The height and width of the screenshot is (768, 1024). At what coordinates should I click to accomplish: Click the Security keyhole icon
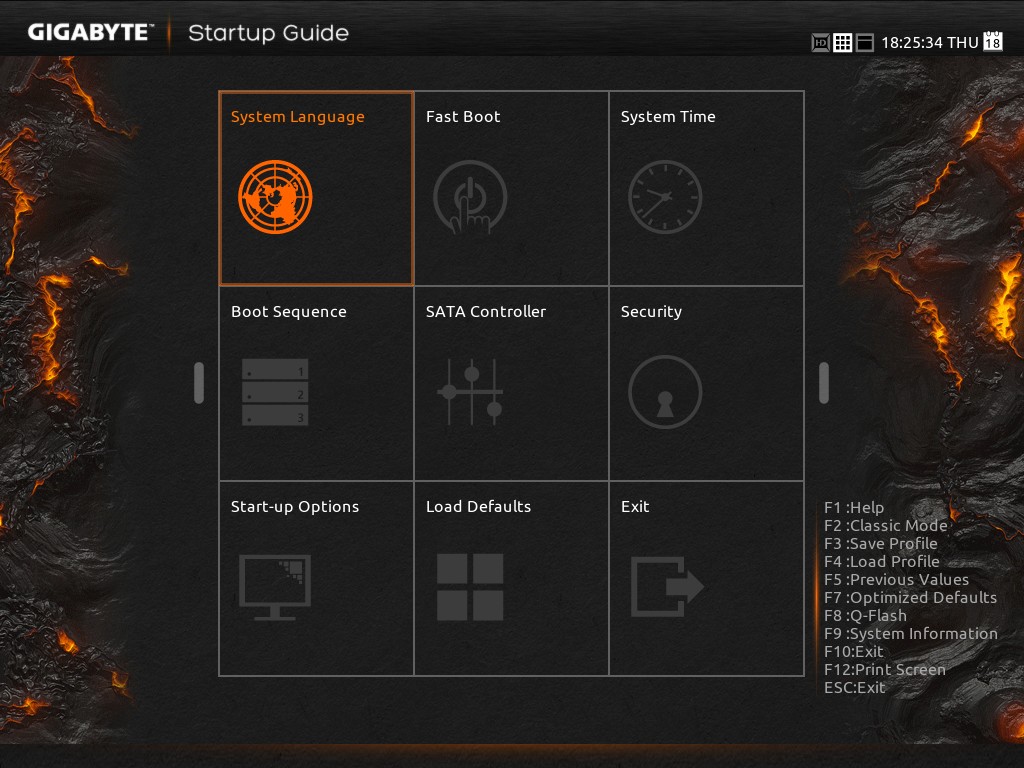tap(665, 392)
